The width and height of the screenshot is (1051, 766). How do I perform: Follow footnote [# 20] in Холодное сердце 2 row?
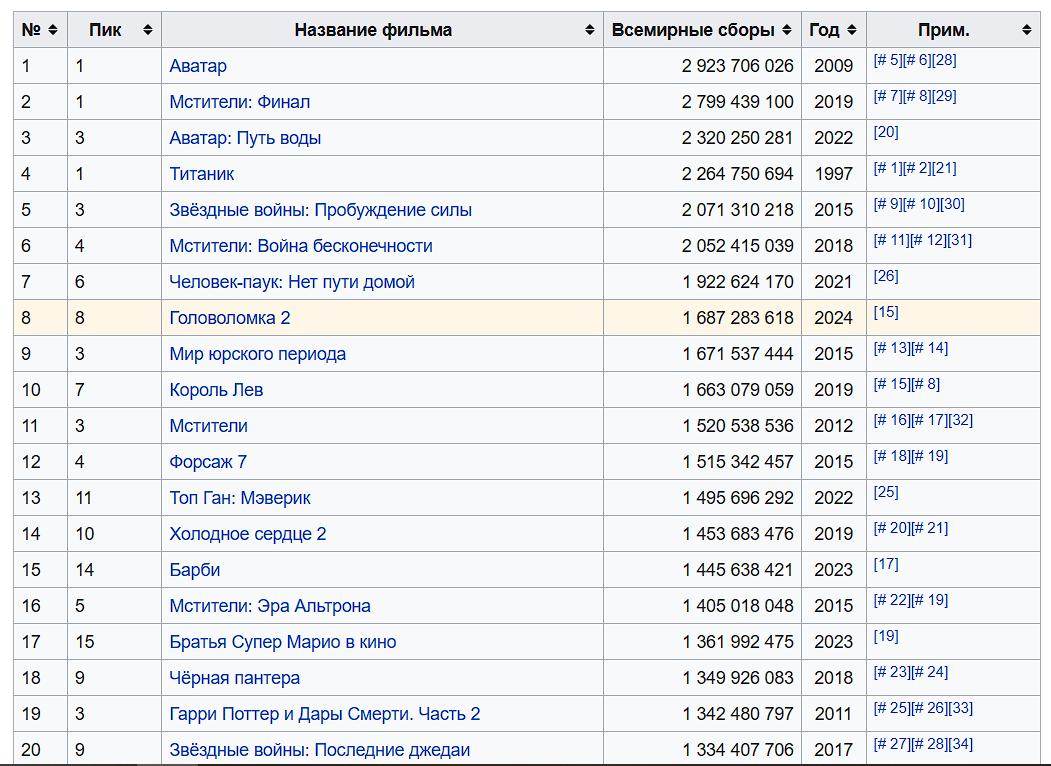click(x=892, y=529)
